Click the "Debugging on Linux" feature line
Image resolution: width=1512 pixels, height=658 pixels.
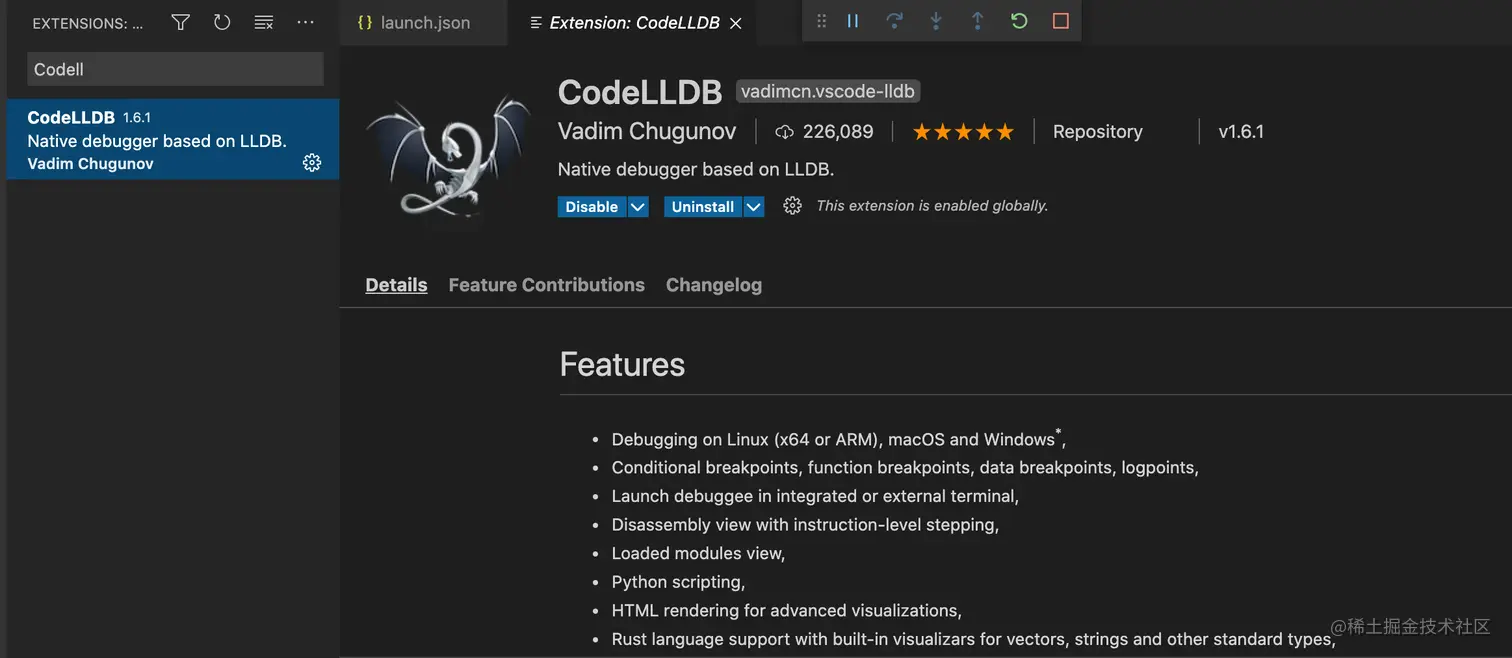[x=838, y=439]
